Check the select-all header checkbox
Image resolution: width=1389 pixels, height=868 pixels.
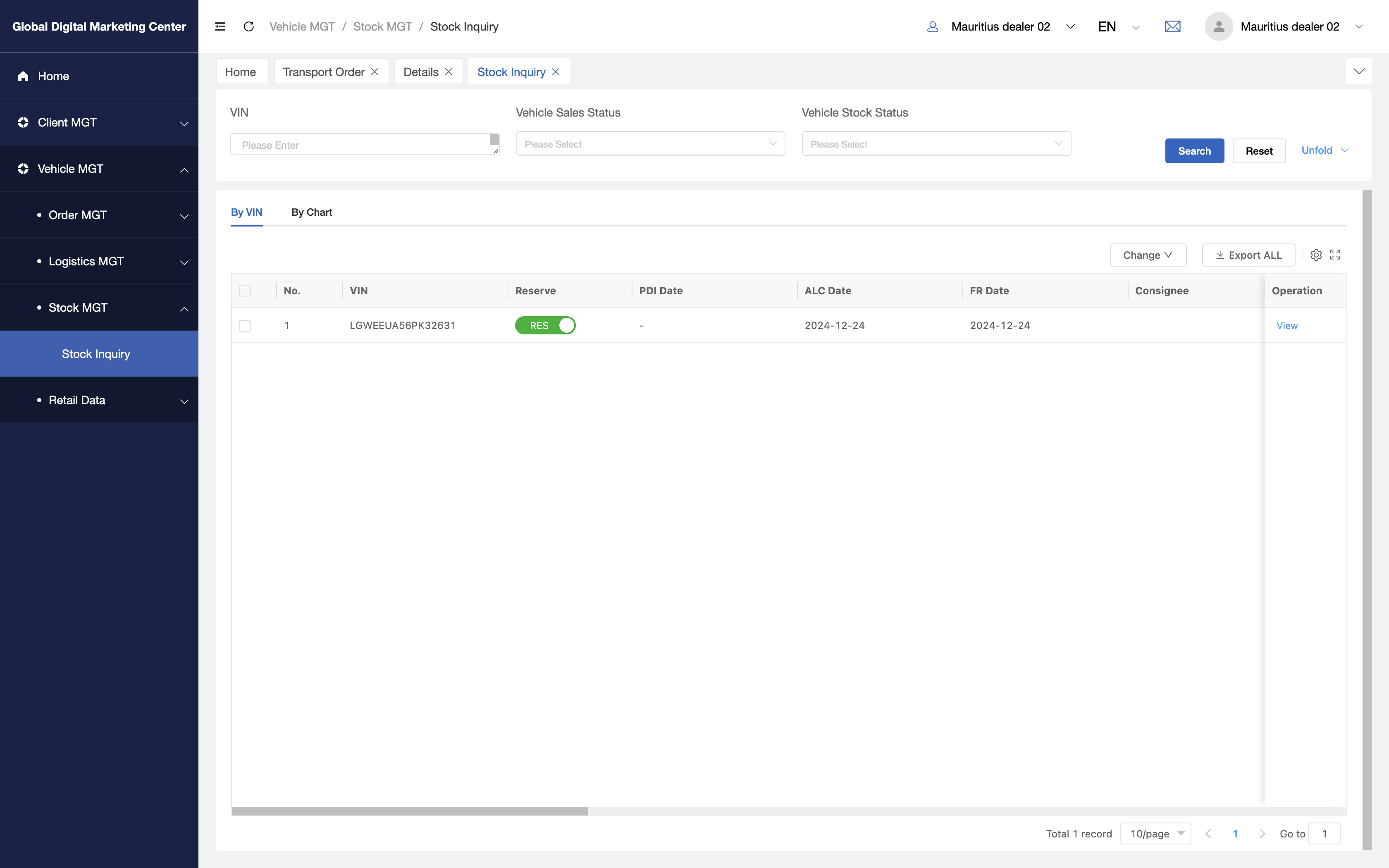coord(245,291)
